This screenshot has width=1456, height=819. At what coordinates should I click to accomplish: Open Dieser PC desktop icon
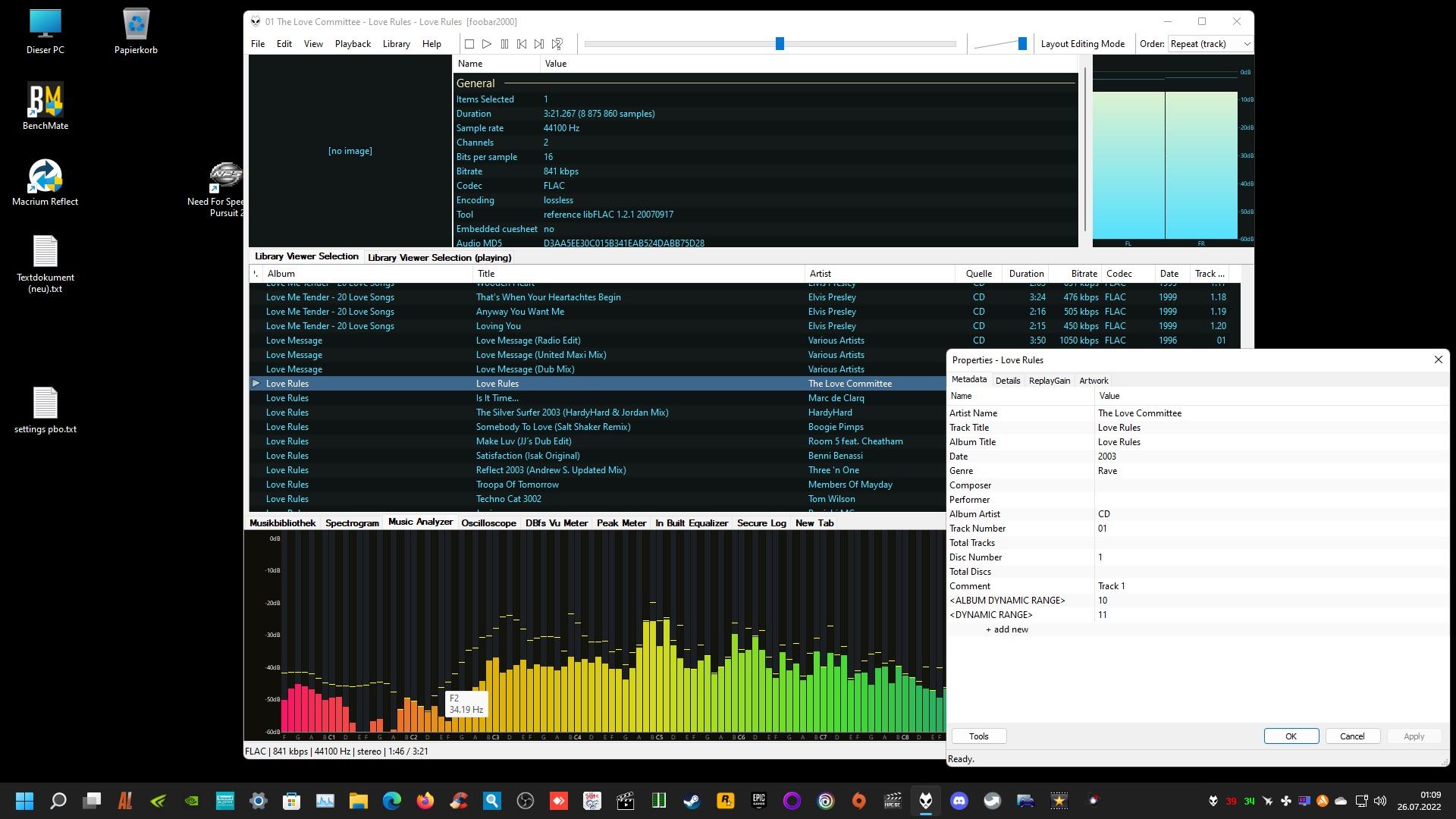[x=45, y=32]
